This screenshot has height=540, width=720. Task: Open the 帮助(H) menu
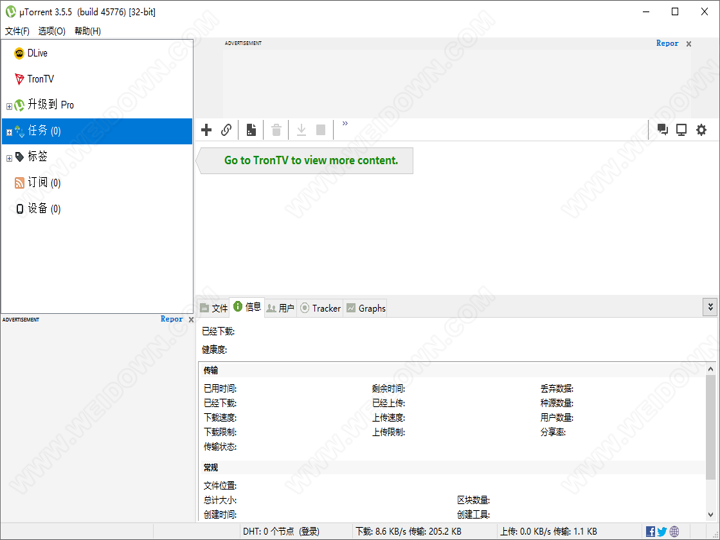point(88,31)
